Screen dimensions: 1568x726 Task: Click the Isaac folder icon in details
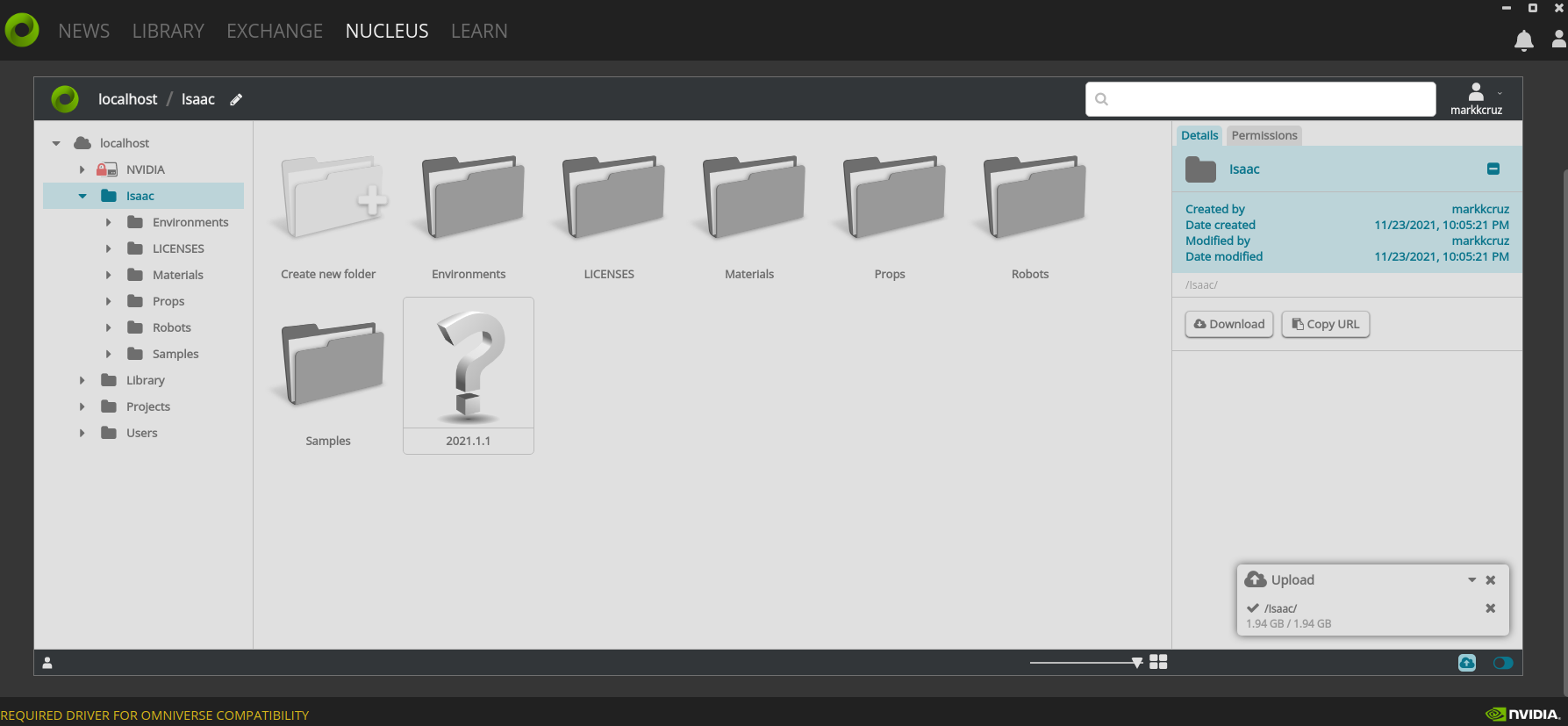(x=1200, y=169)
